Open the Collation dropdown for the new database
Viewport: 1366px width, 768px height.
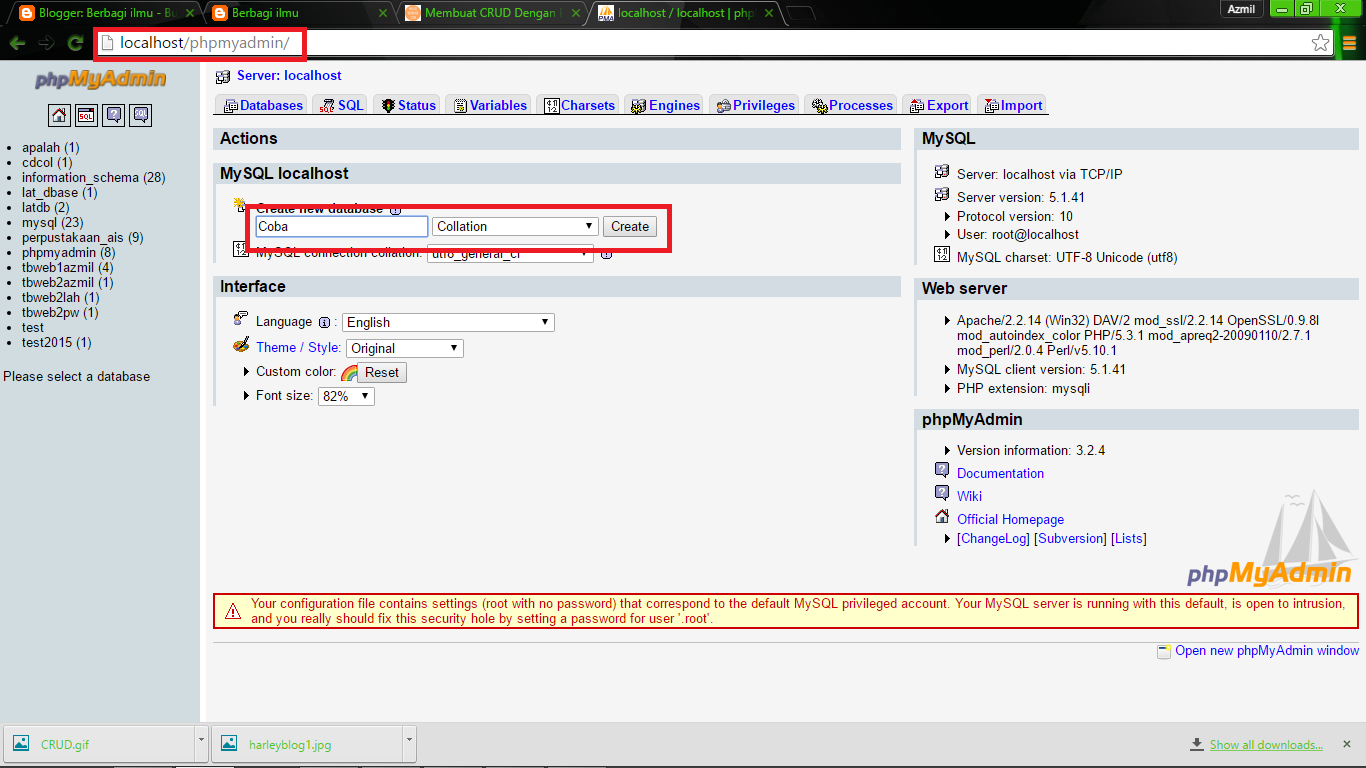point(514,226)
